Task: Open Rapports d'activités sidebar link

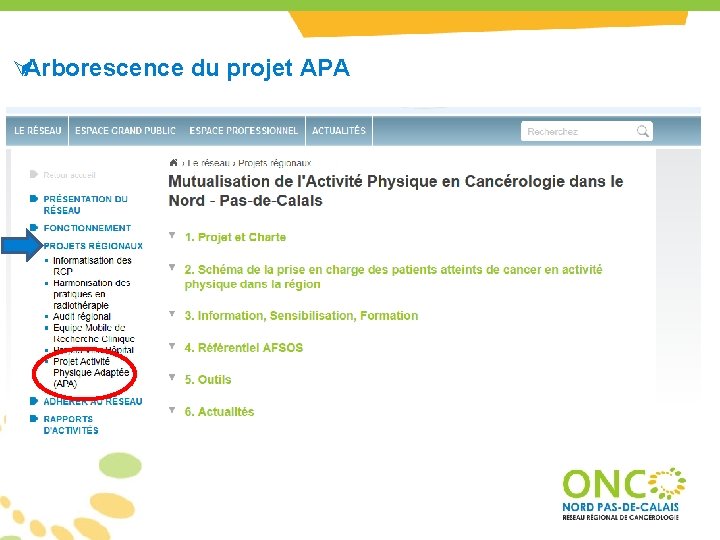Action: (x=71, y=425)
